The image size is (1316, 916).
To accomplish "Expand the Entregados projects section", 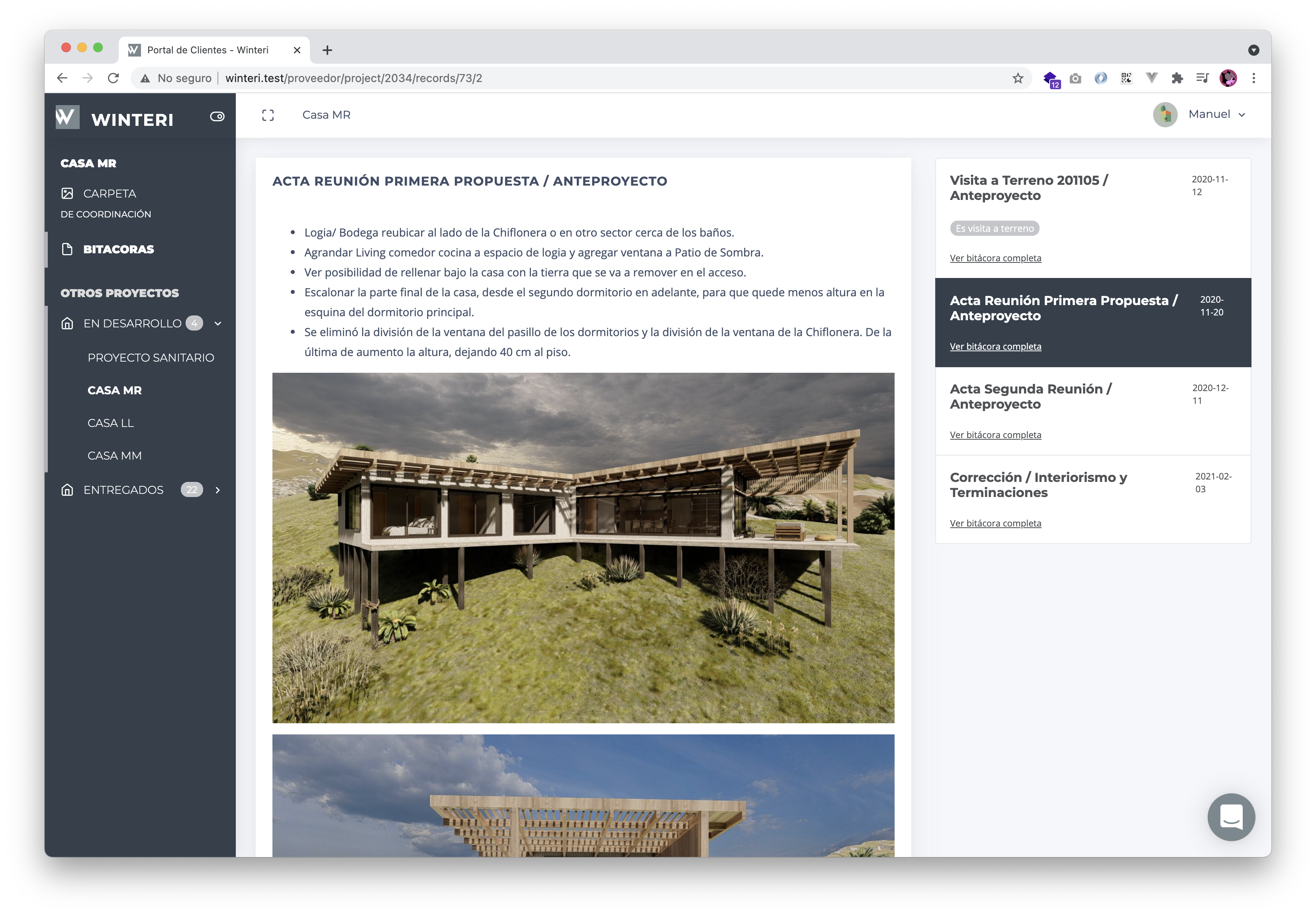I will (x=217, y=490).
